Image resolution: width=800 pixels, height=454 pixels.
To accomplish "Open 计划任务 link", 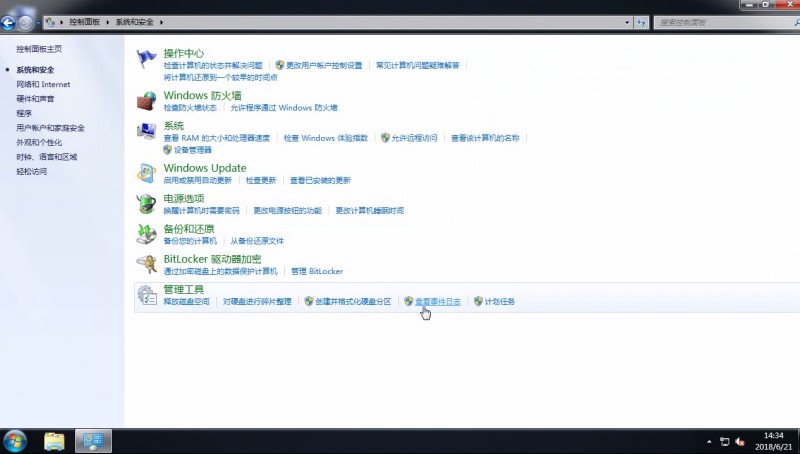I will [x=500, y=301].
